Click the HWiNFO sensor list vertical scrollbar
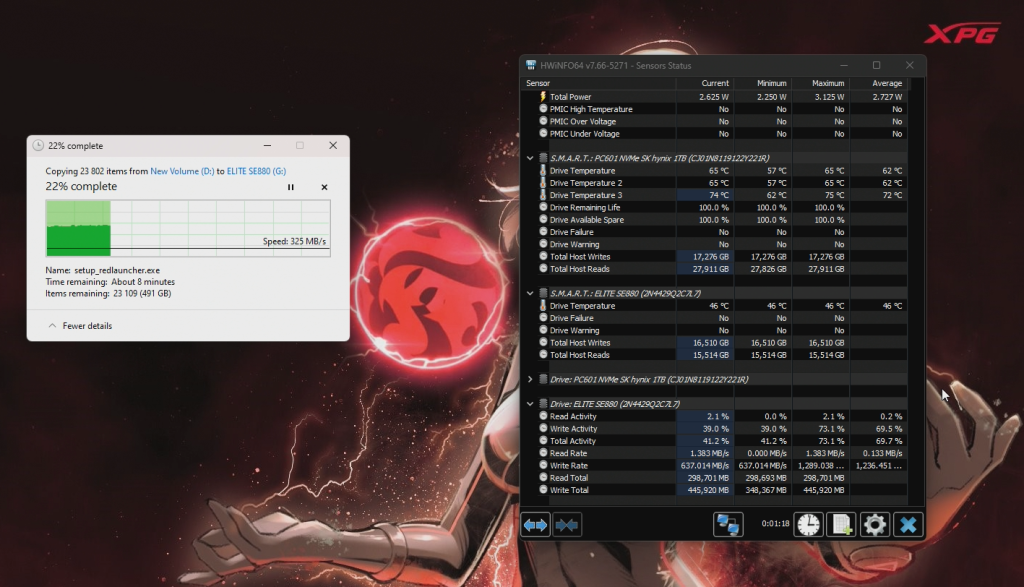 [x=916, y=291]
